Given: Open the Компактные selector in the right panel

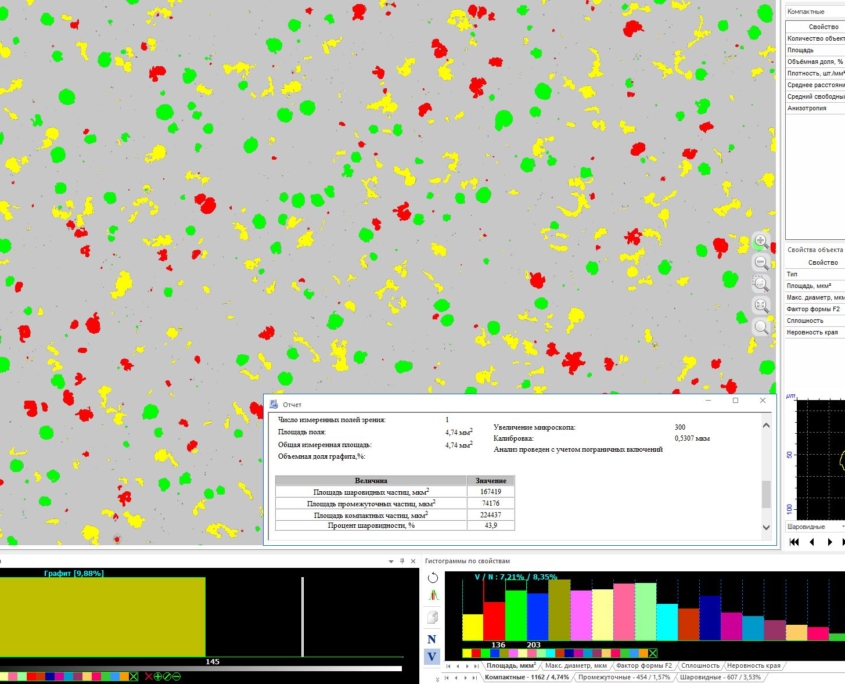Looking at the screenshot, I should tap(815, 11).
